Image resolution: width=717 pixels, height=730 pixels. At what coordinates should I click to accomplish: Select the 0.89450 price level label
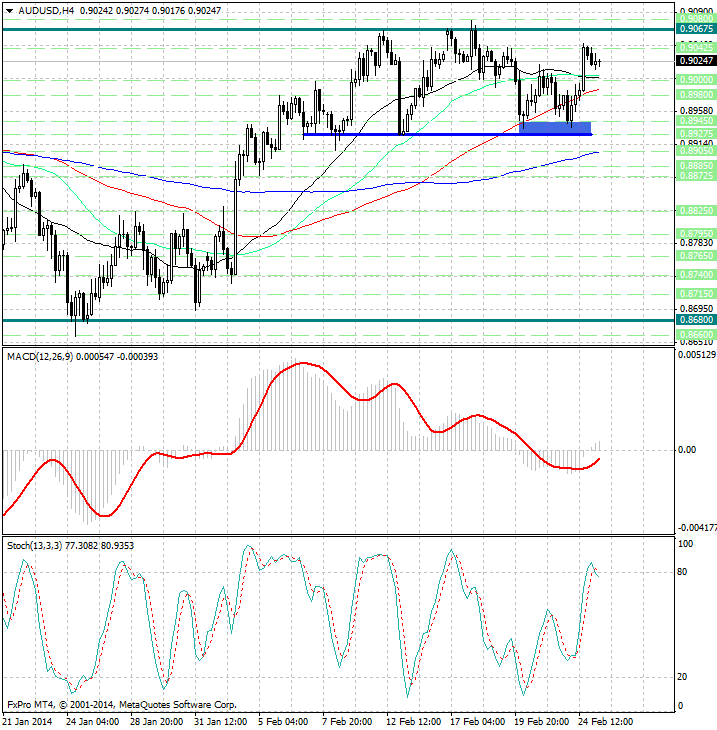(x=696, y=121)
